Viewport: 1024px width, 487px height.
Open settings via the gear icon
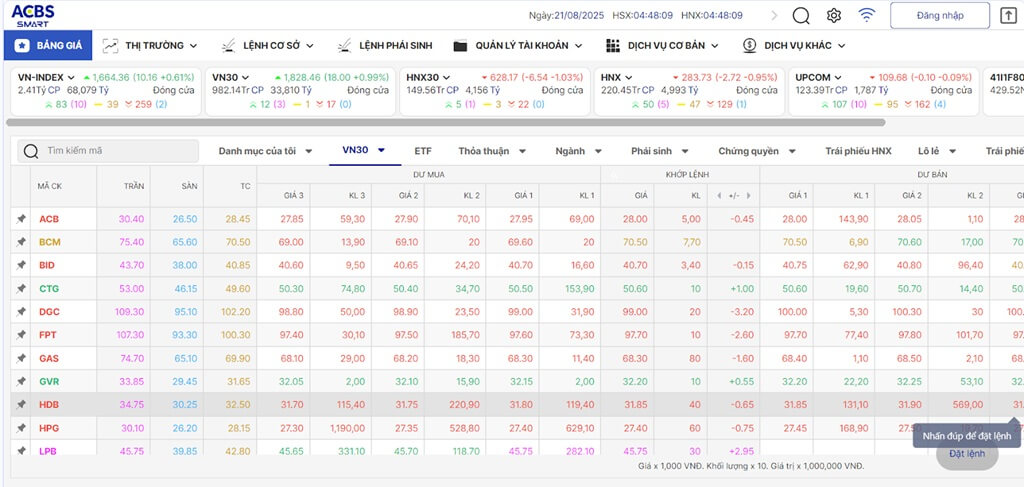point(834,15)
